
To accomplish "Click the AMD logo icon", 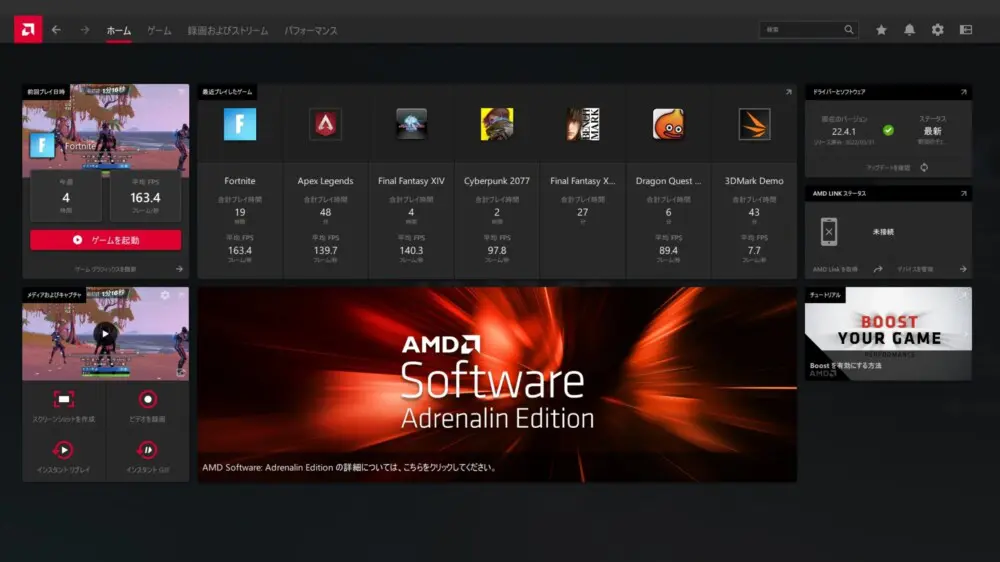I will (x=28, y=29).
